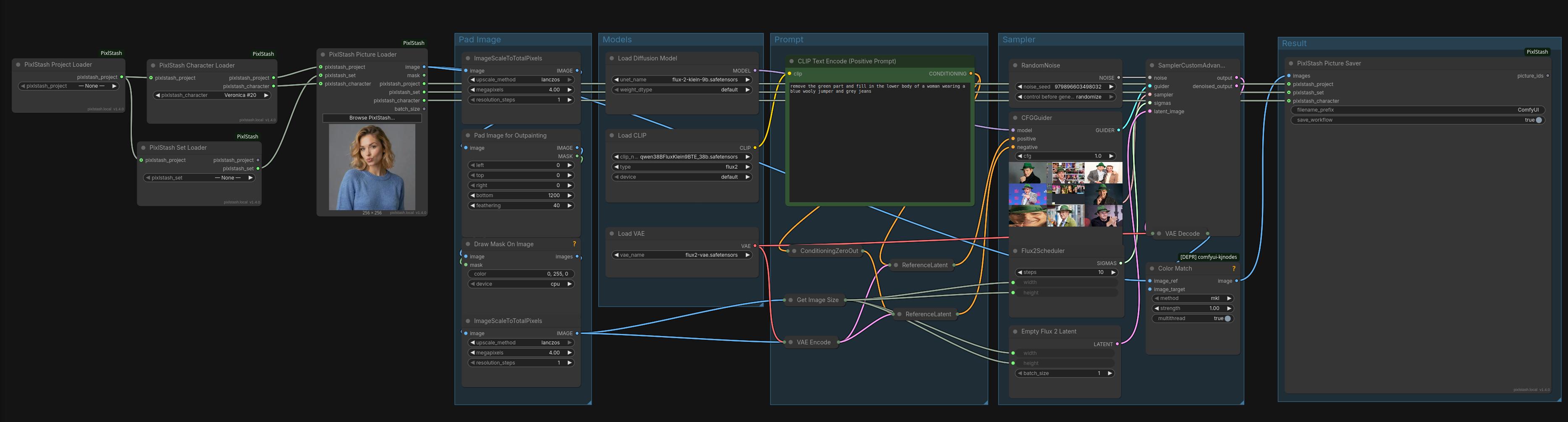
Task: Collapse the PixlStash Picture Saver node dot
Action: [1290, 63]
